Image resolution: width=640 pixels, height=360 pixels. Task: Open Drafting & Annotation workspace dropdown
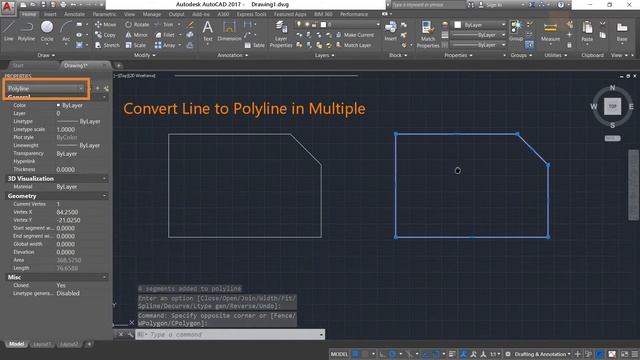542,354
